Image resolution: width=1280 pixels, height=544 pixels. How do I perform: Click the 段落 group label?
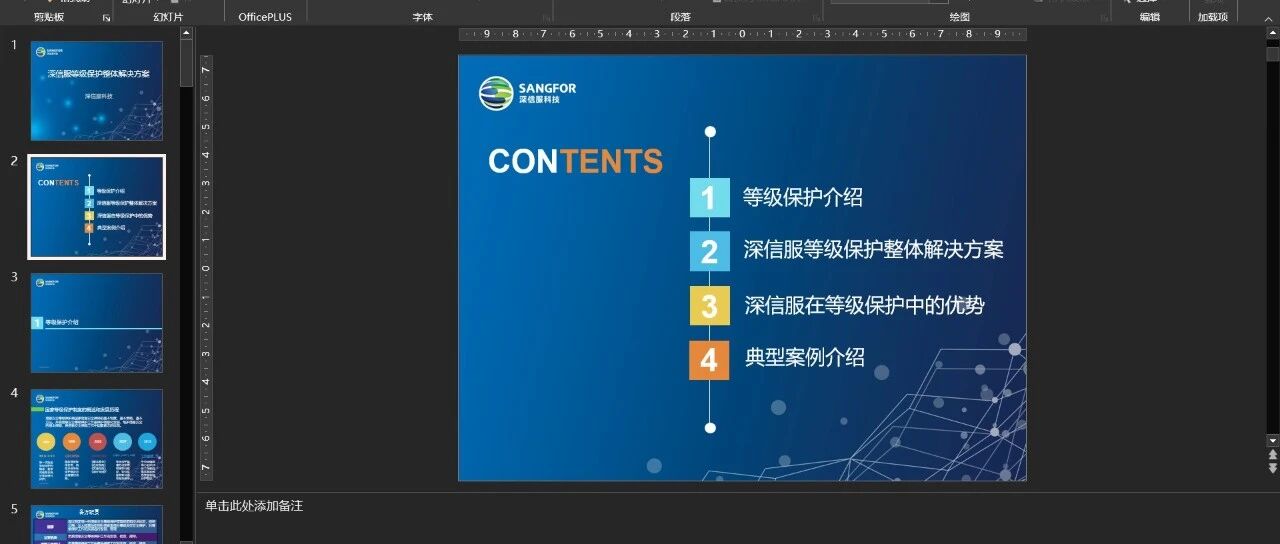(681, 17)
